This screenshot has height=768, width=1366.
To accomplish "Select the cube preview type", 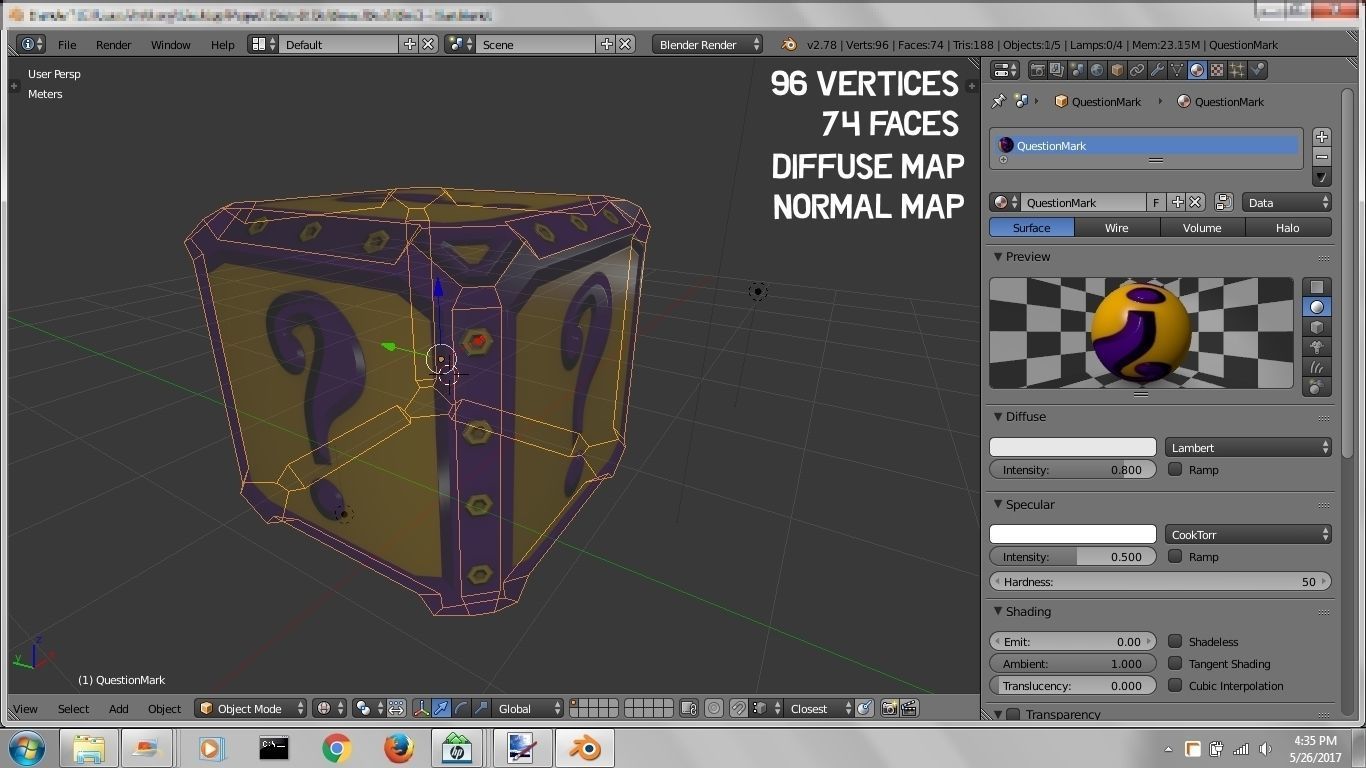I will (x=1317, y=327).
